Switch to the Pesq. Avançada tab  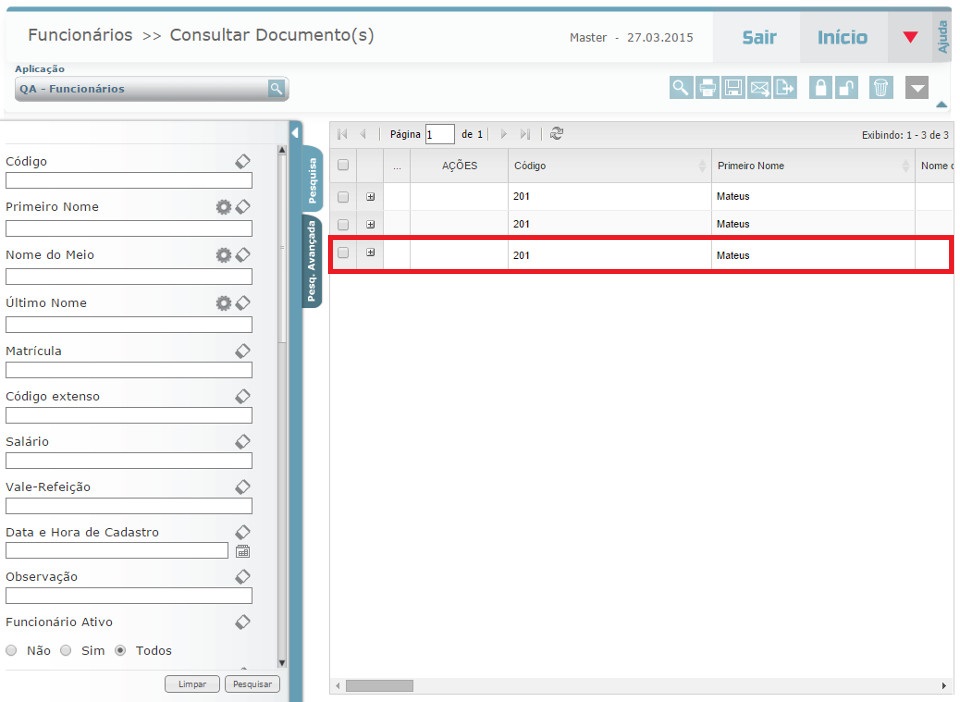coord(312,262)
